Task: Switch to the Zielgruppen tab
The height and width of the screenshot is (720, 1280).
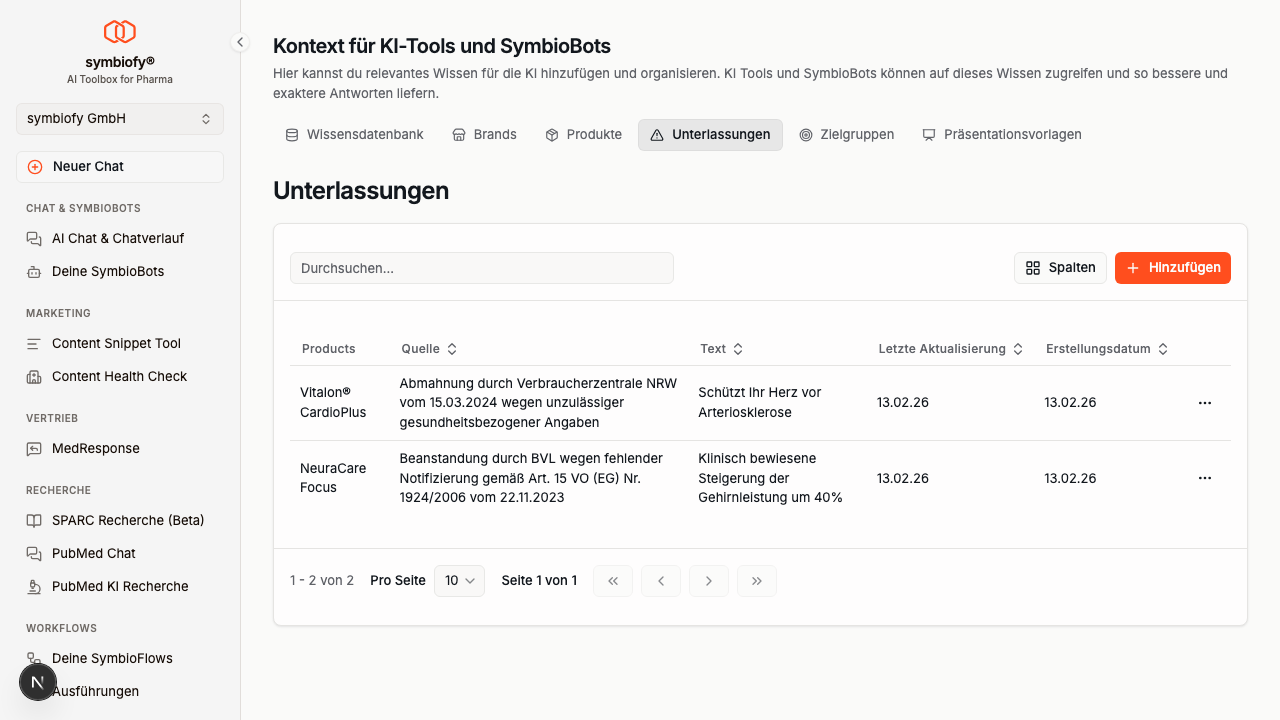Action: point(846,134)
